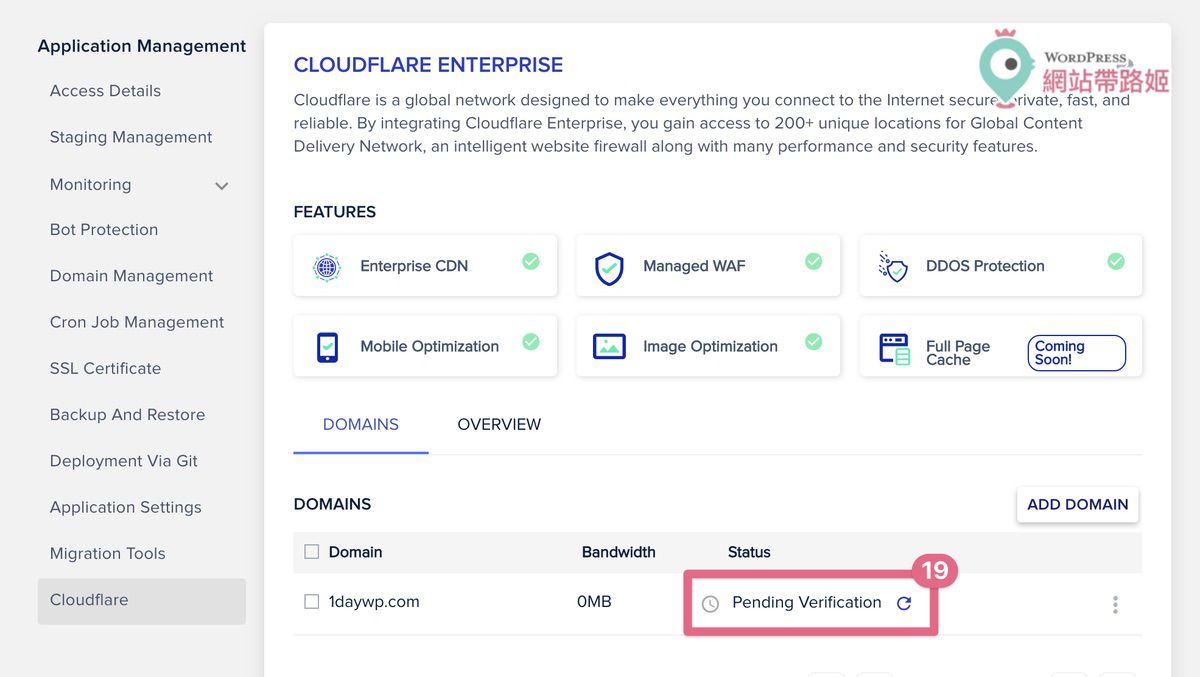
Task: Click the Coming Soon! badge
Action: pyautogui.click(x=1077, y=353)
